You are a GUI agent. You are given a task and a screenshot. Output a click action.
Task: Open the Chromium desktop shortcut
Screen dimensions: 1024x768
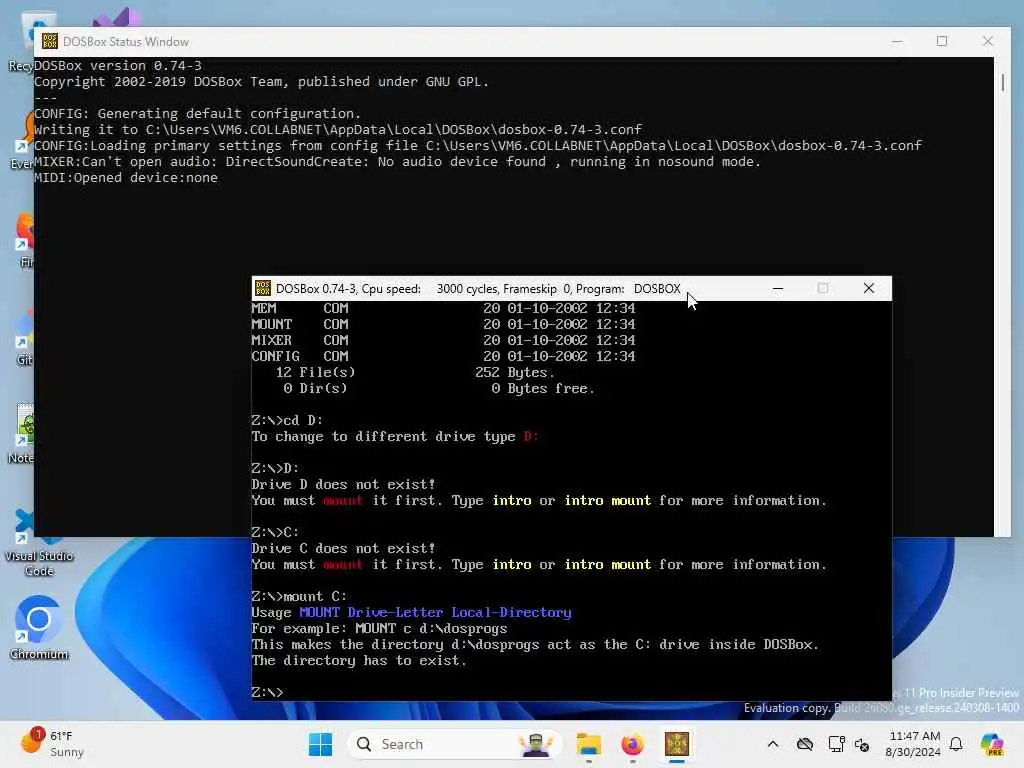pyautogui.click(x=39, y=628)
